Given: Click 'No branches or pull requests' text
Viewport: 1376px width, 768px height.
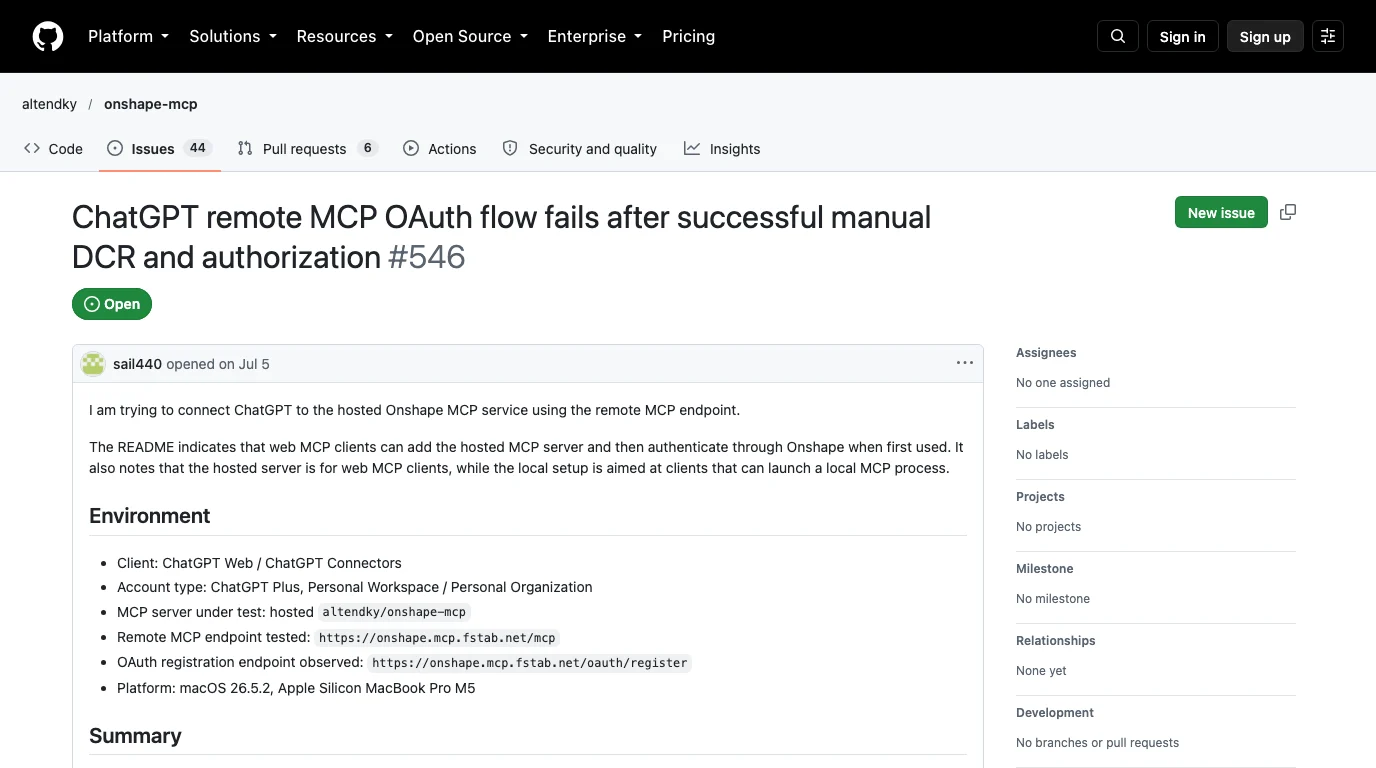Looking at the screenshot, I should pos(1097,743).
